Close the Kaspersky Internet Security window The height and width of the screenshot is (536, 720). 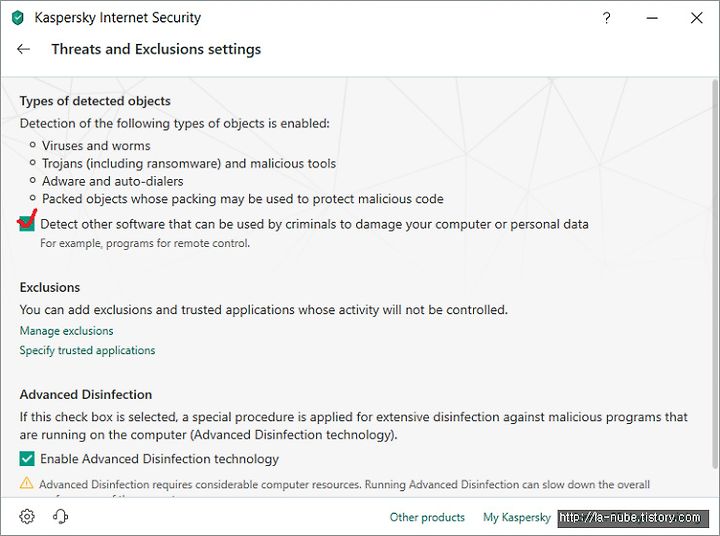[x=697, y=18]
